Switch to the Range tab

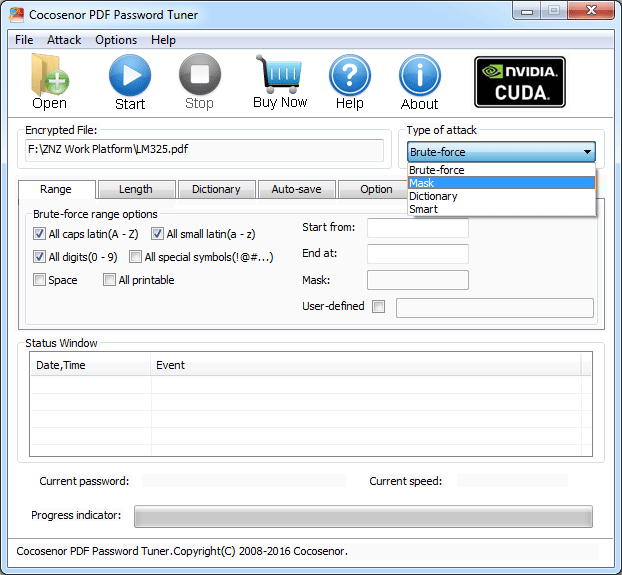(x=56, y=189)
